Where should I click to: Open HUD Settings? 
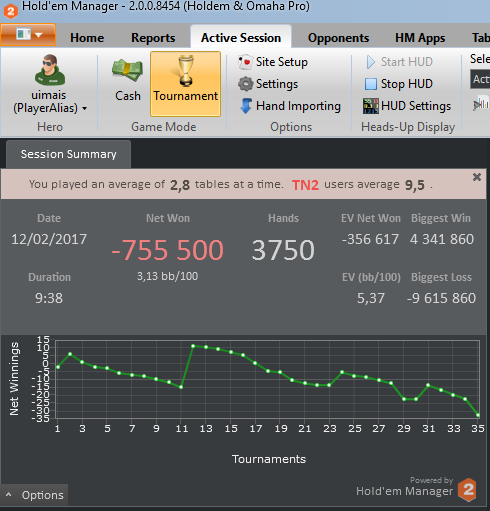coord(407,106)
